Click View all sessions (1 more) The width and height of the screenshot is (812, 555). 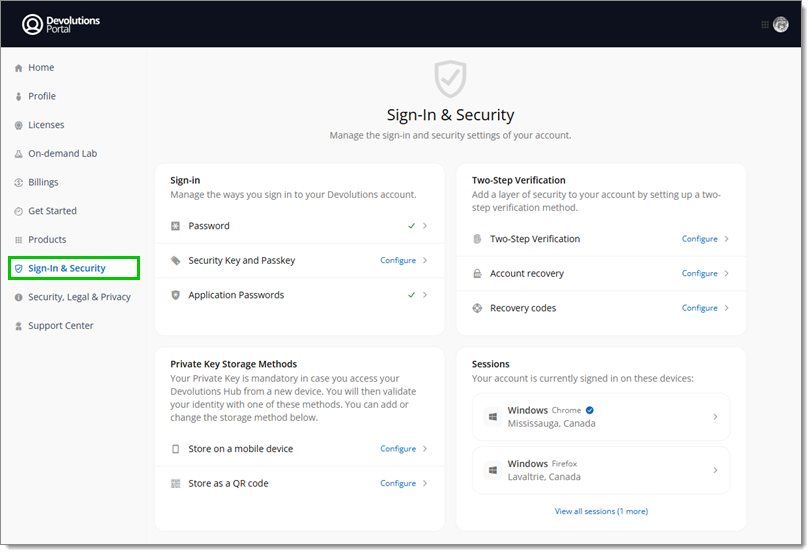[601, 512]
